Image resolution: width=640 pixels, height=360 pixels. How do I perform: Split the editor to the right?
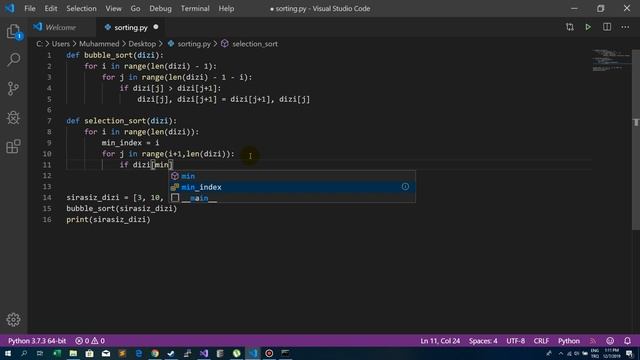[607, 27]
